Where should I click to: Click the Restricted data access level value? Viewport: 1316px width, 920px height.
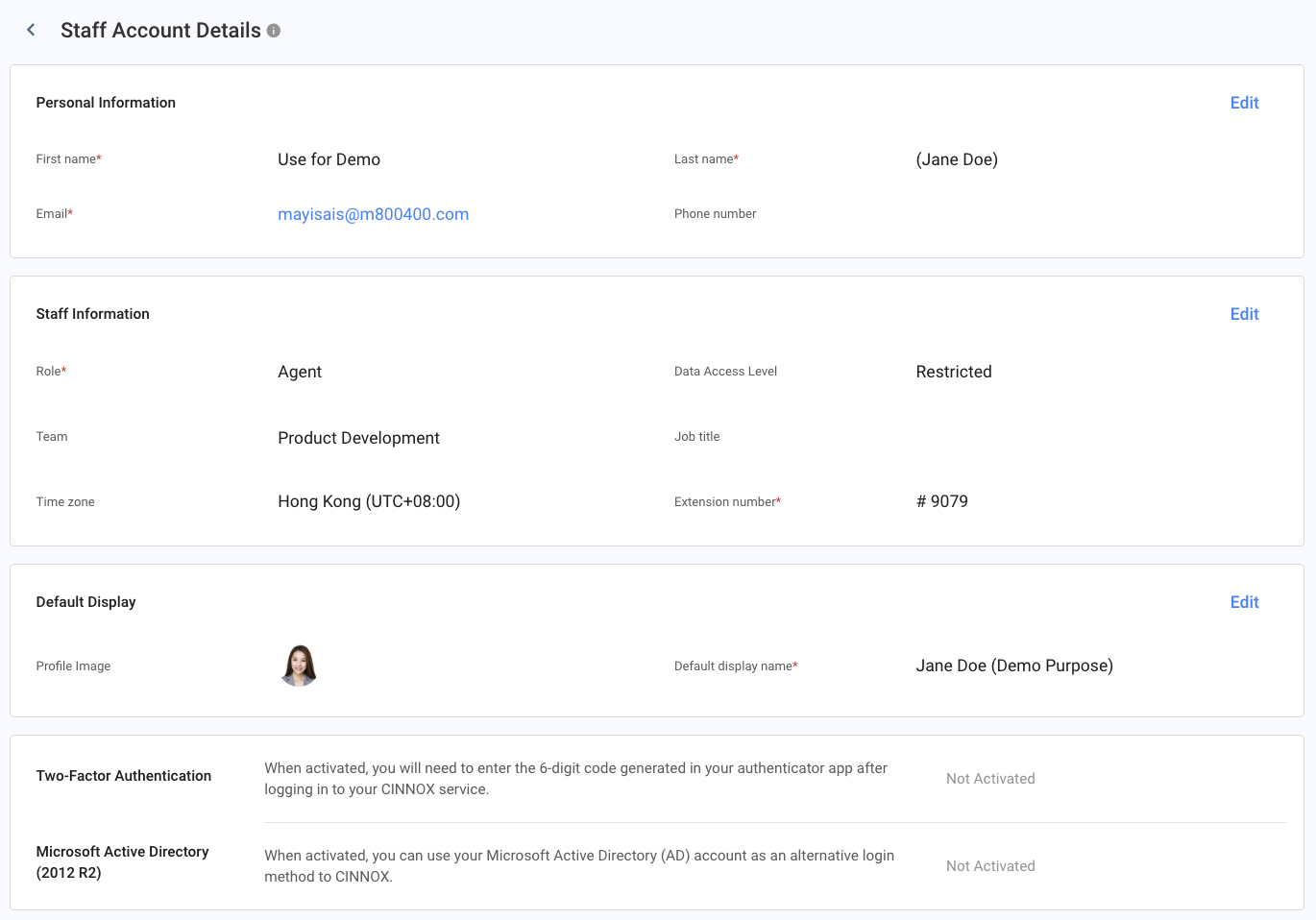pyautogui.click(x=954, y=372)
